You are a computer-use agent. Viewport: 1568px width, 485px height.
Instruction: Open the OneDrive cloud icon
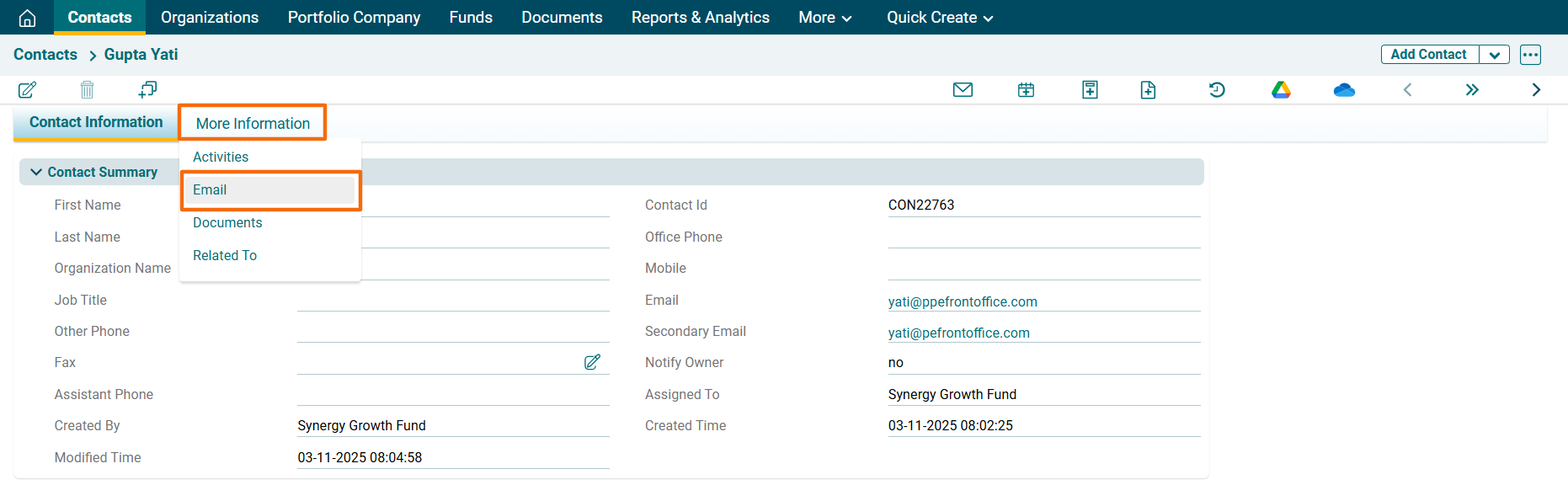click(x=1344, y=90)
